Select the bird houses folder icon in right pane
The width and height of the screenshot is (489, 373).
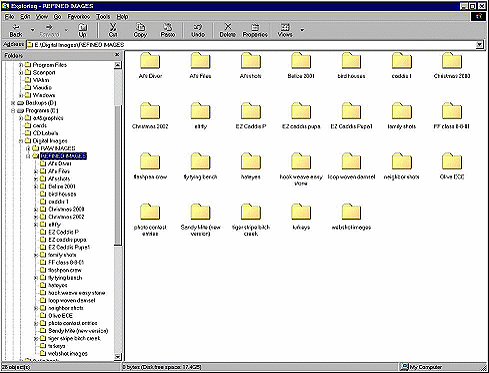[351, 61]
